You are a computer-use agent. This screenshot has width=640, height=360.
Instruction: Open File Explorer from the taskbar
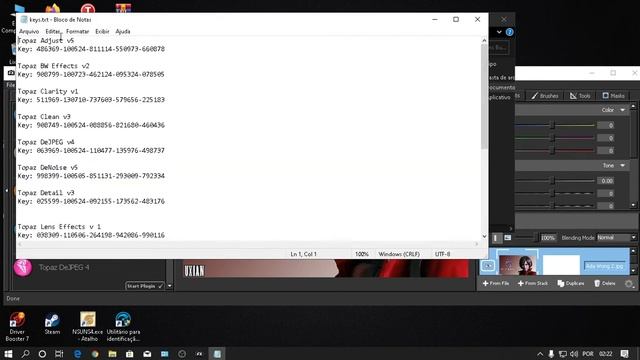pyautogui.click(x=112, y=353)
